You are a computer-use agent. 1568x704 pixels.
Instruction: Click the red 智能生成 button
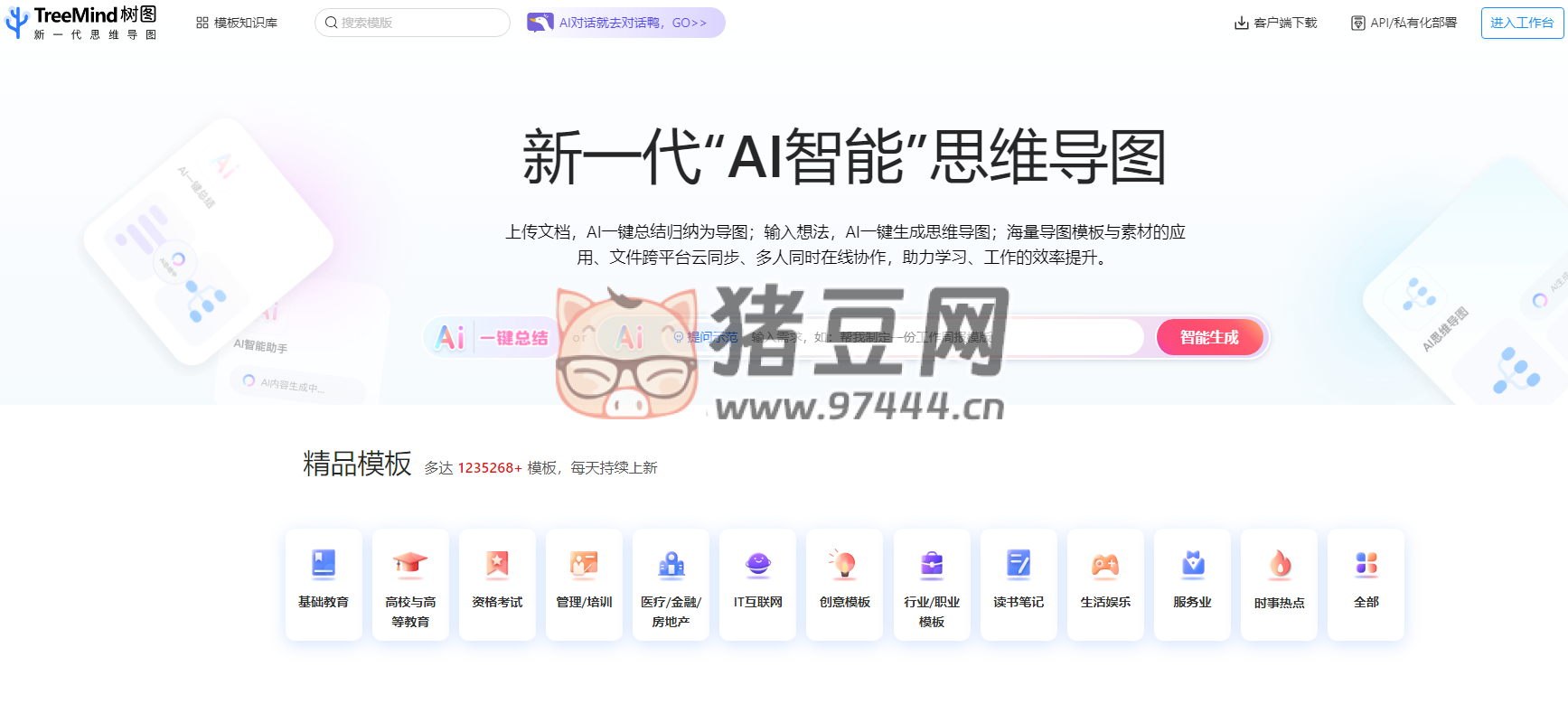point(1209,337)
